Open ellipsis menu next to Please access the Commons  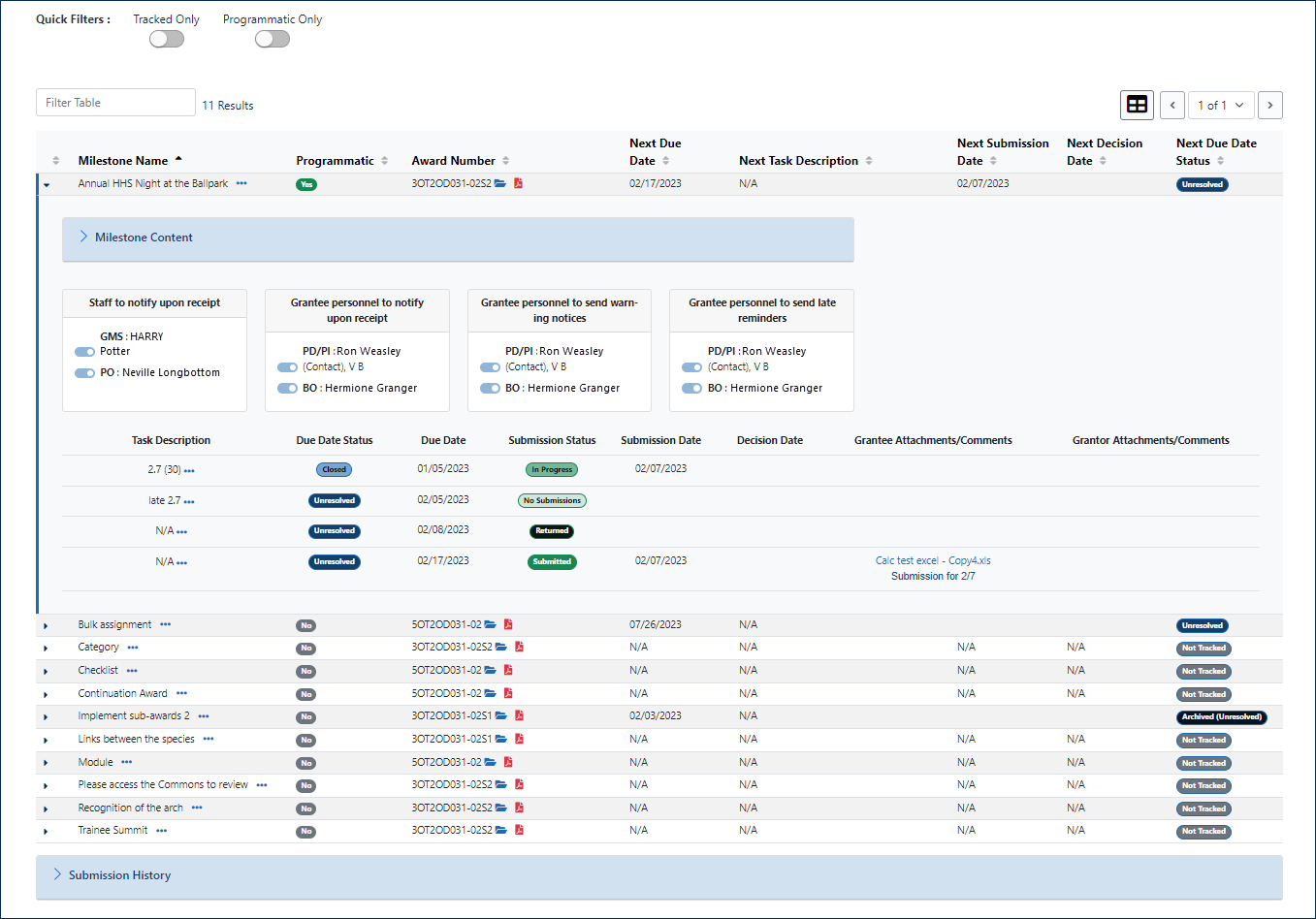pyautogui.click(x=262, y=785)
